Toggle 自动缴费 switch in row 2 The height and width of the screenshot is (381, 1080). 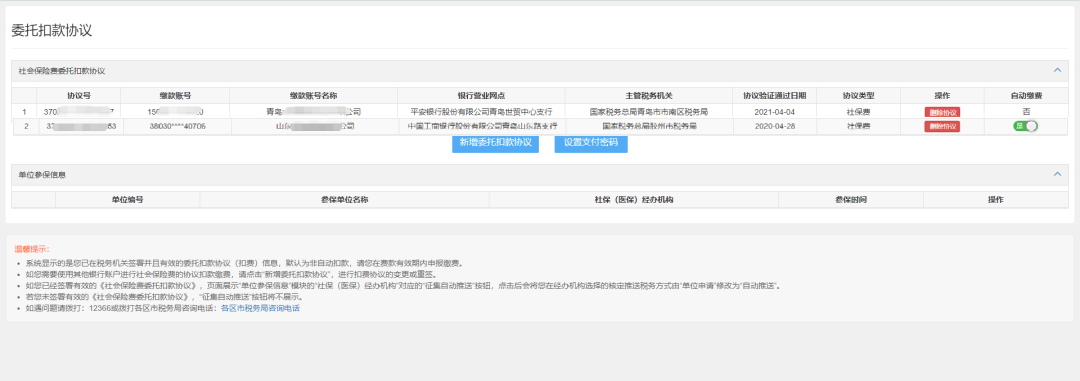coord(1025,126)
